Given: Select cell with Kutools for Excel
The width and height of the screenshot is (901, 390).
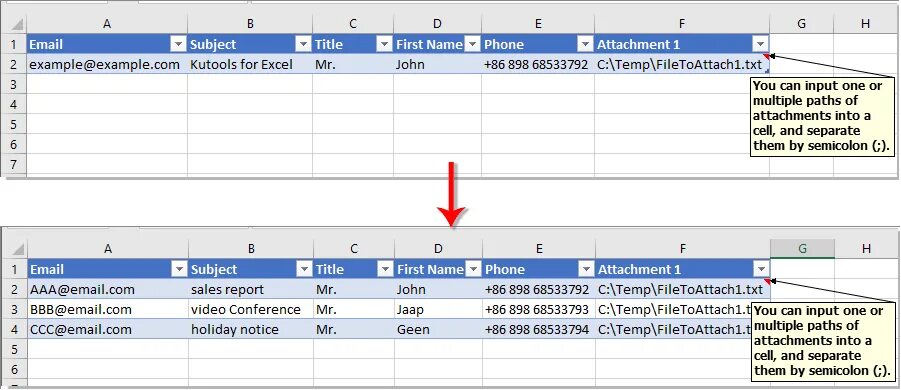Looking at the screenshot, I should (x=250, y=64).
